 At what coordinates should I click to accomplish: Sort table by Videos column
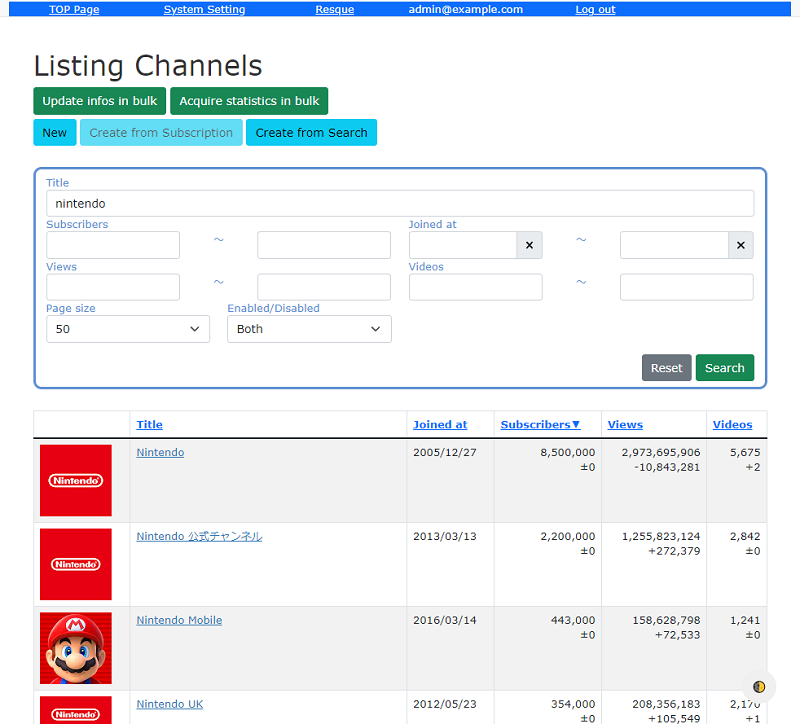tap(732, 425)
